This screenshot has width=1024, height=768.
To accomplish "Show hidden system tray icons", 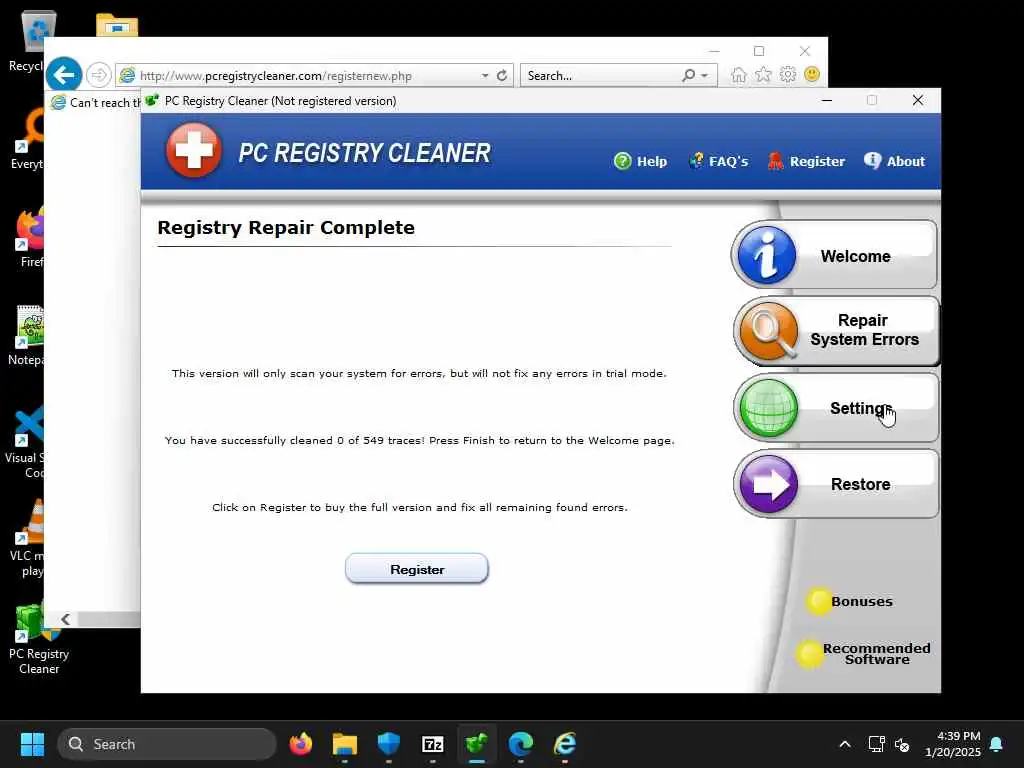I will (x=844, y=744).
